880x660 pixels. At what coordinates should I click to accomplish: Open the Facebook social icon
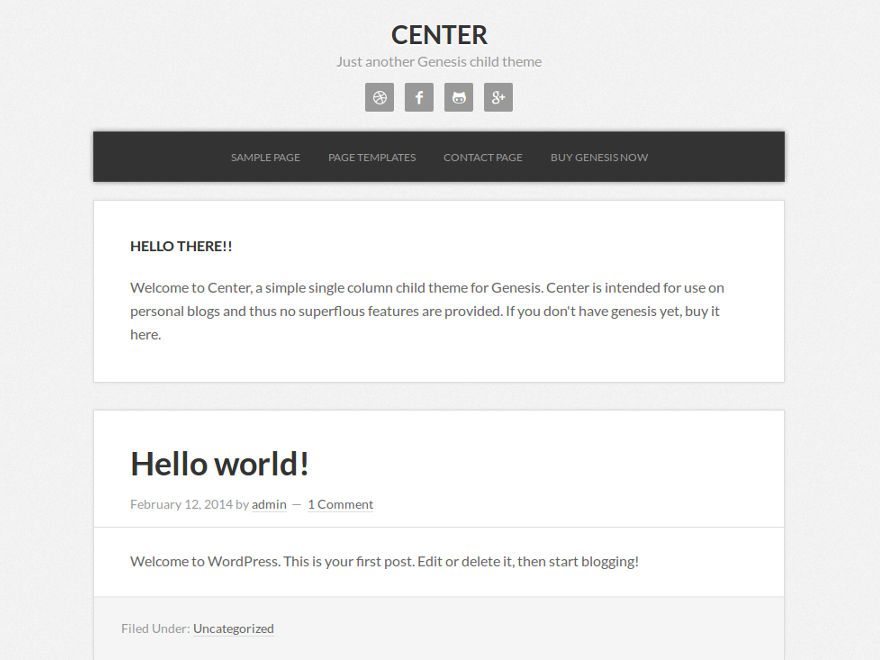pos(419,98)
